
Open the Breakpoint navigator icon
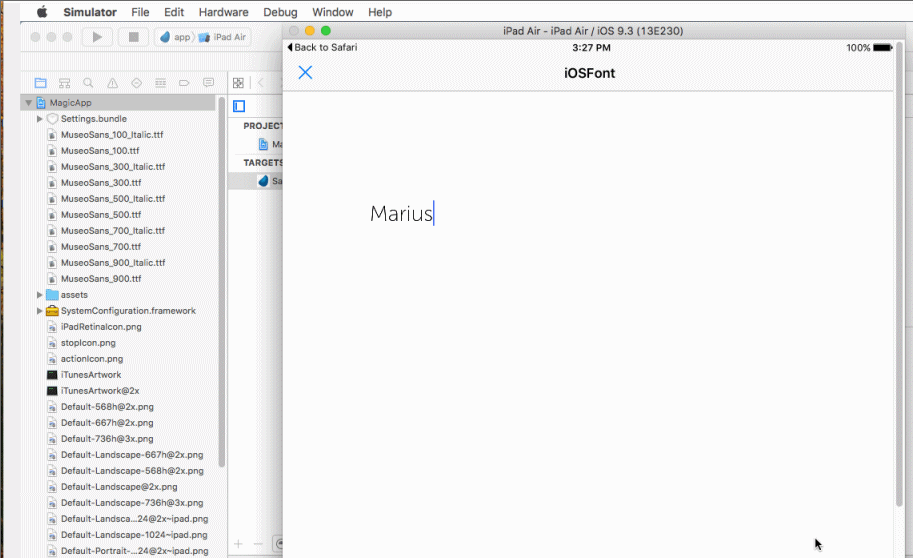click(185, 82)
